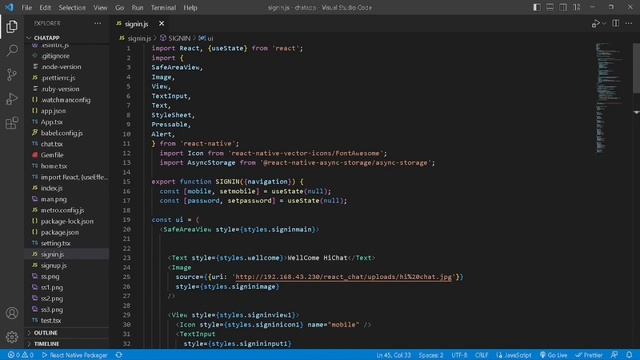Image resolution: width=640 pixels, height=360 pixels.
Task: Open man.png in the explorer
Action: pyautogui.click(x=53, y=199)
